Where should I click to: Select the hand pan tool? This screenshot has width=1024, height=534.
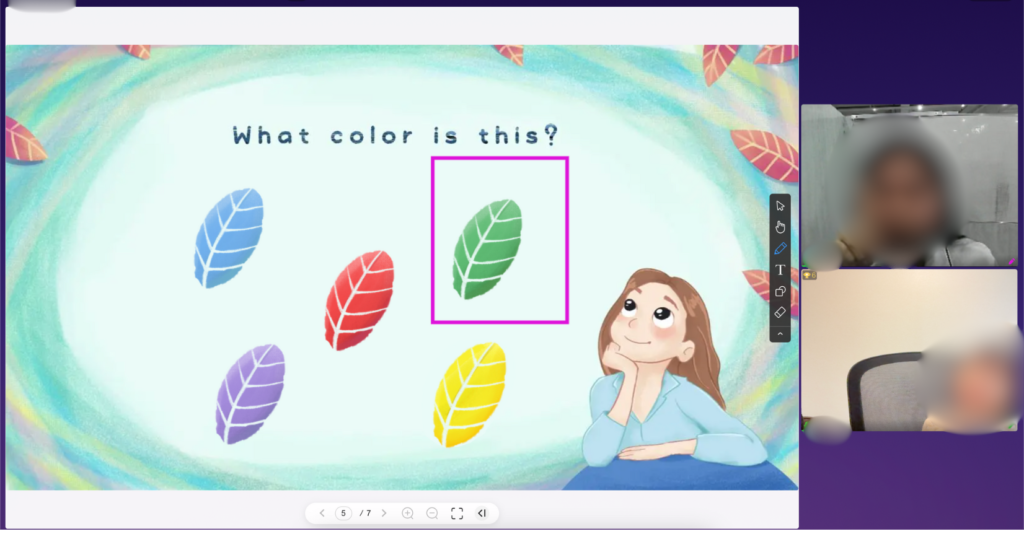coord(780,226)
